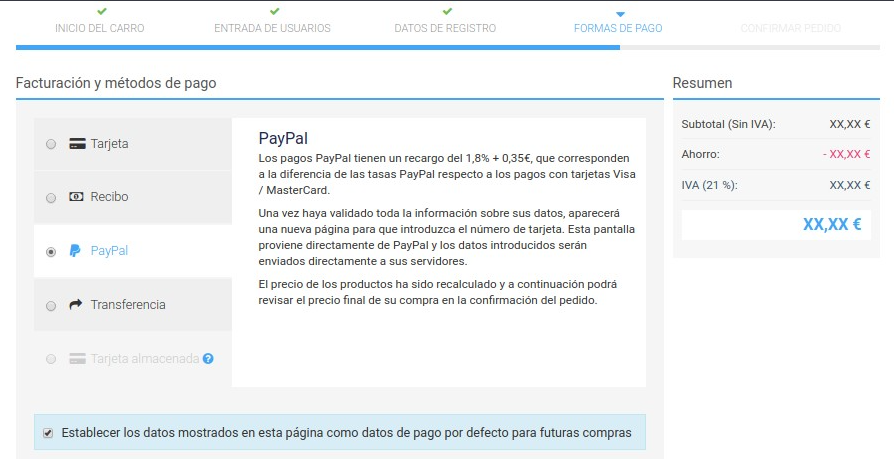Go to the Inicio del carro step

tap(100, 28)
